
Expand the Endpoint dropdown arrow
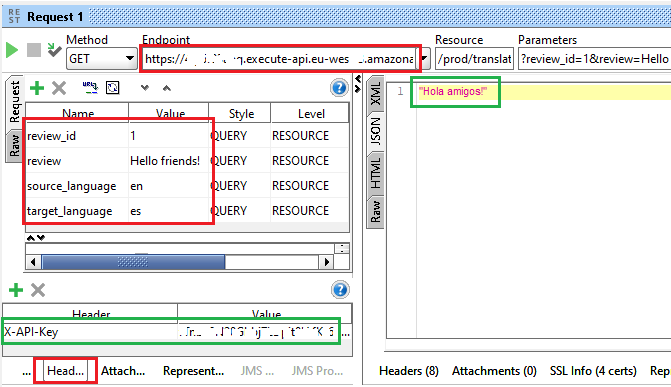[x=425, y=59]
